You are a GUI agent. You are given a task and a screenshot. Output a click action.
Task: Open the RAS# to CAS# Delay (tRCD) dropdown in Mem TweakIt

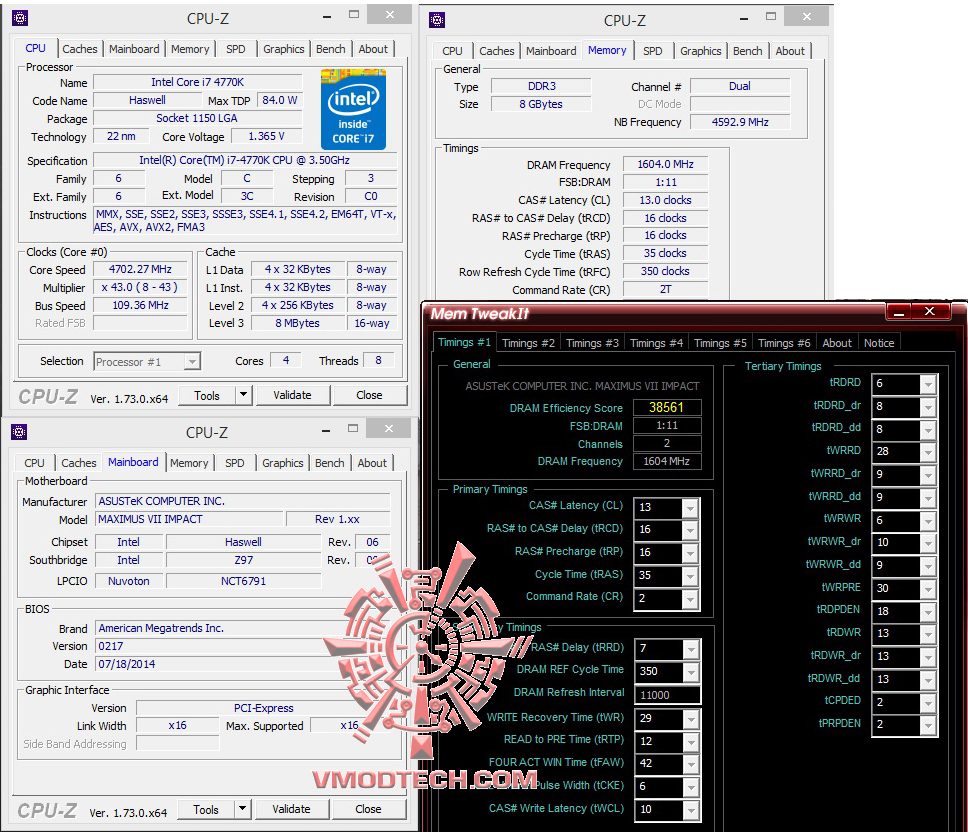tap(690, 530)
